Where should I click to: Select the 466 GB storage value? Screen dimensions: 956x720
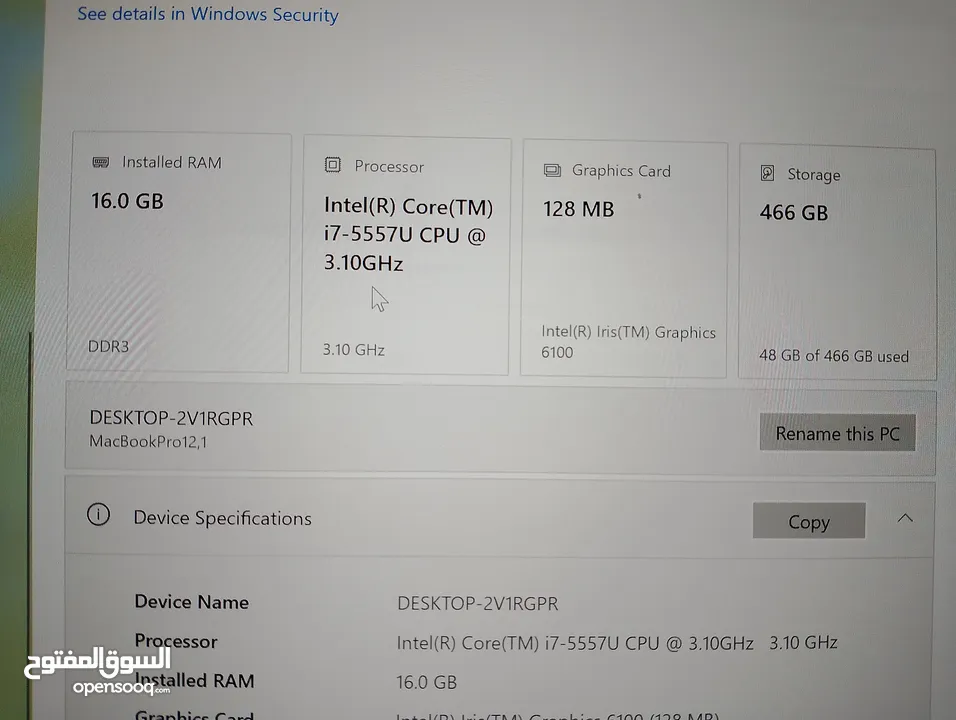point(794,212)
